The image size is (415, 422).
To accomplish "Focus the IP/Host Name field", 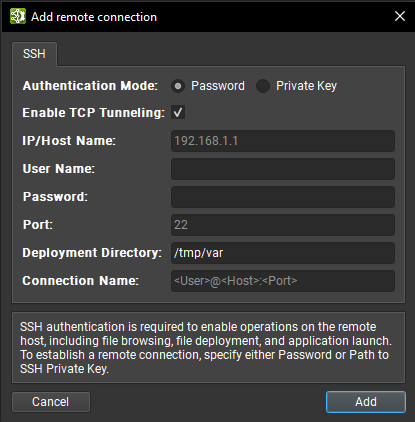I will (x=283, y=141).
